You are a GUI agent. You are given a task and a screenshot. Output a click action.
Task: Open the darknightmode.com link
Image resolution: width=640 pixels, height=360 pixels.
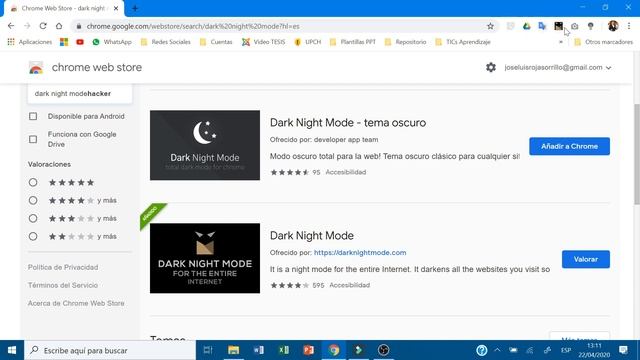click(360, 253)
